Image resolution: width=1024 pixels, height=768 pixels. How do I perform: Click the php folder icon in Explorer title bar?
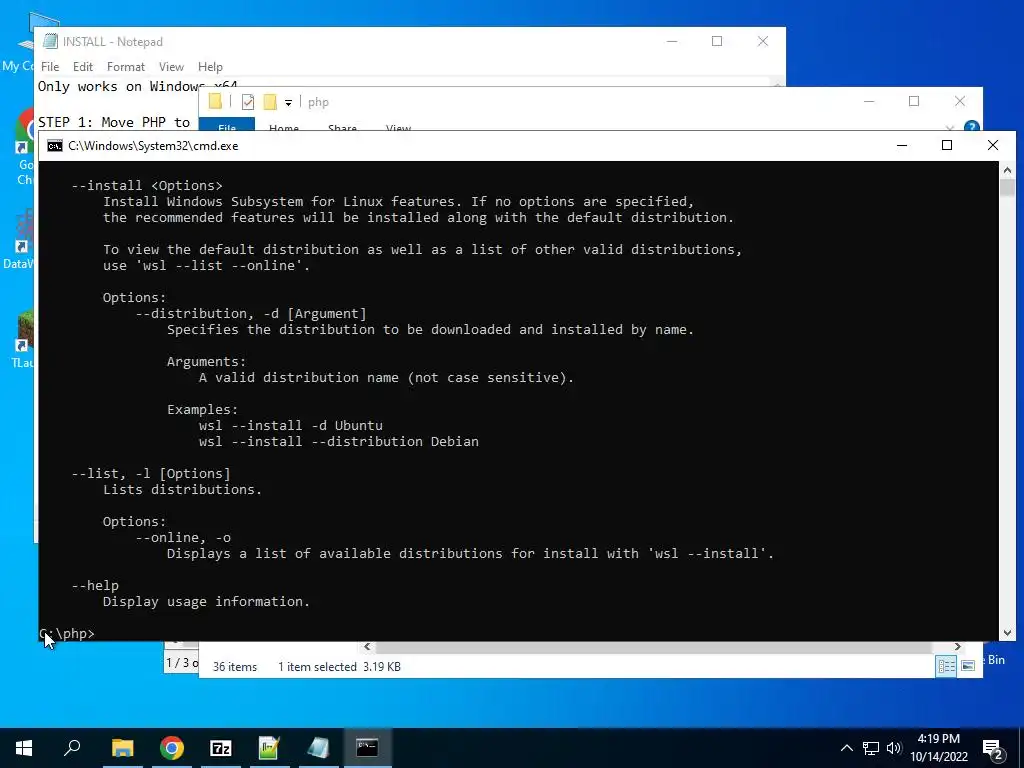pyautogui.click(x=215, y=101)
